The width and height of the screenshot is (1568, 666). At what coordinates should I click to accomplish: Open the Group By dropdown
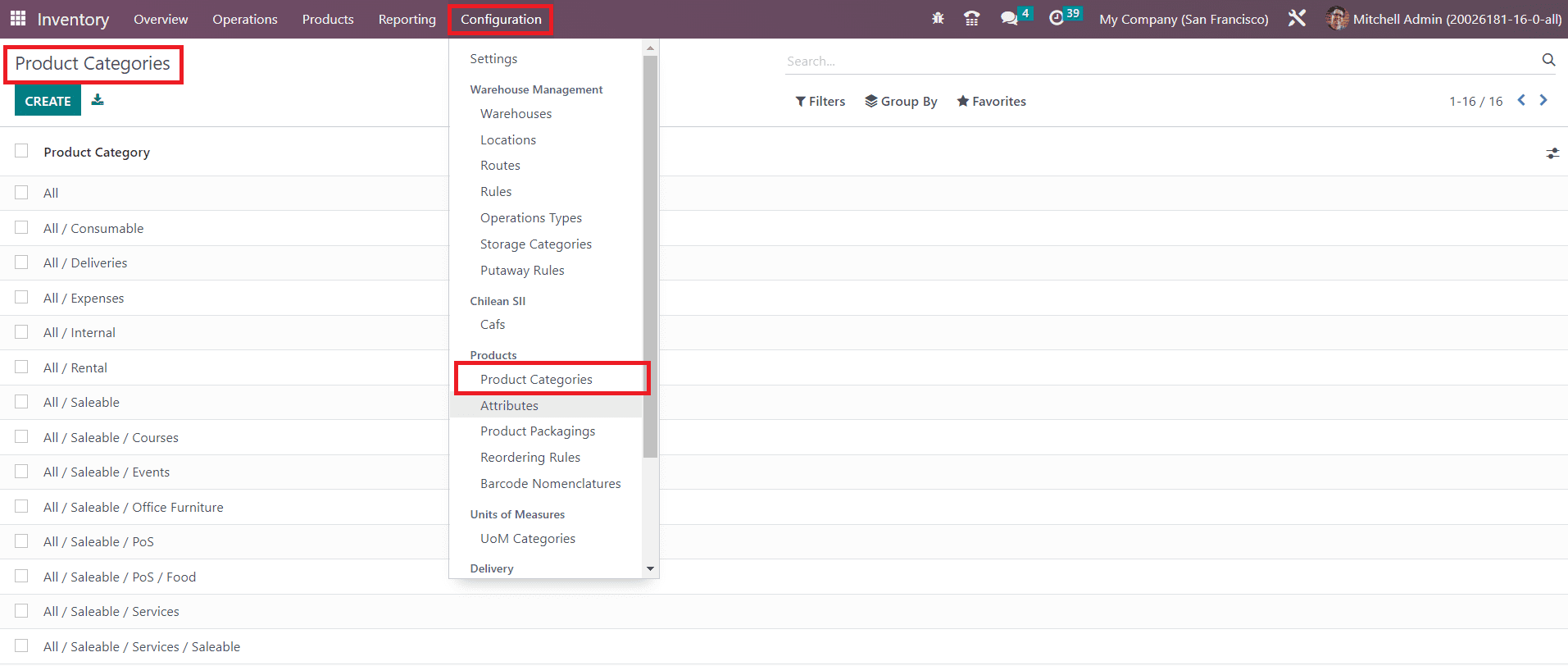(x=901, y=102)
